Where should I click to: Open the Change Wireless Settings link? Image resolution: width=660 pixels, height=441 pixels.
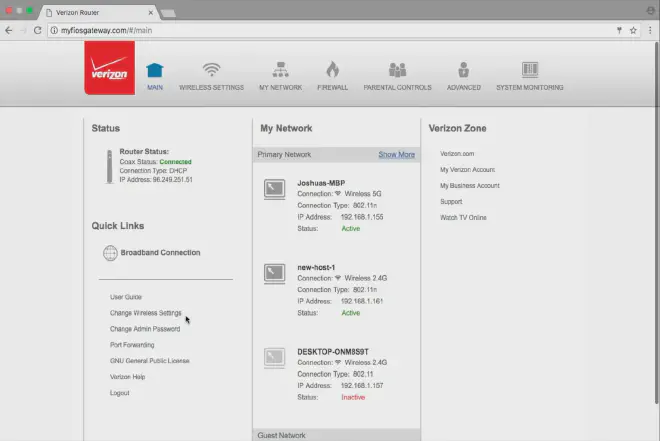coord(146,313)
